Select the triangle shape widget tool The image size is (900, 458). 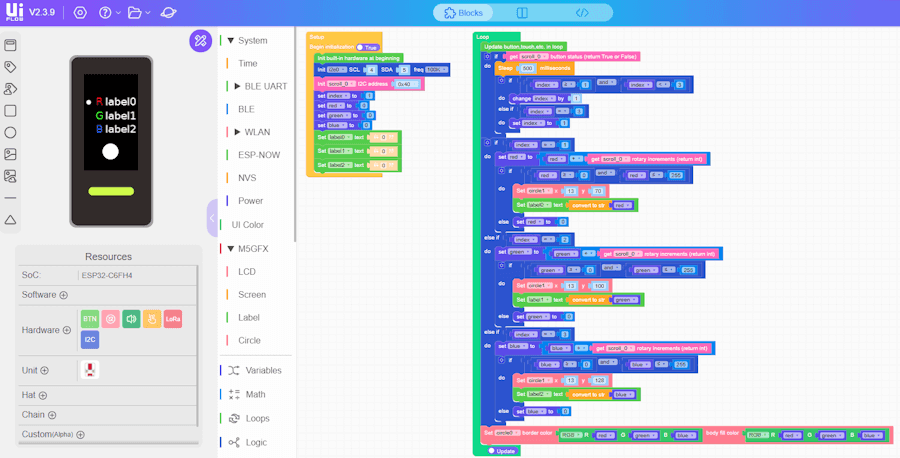point(10,219)
